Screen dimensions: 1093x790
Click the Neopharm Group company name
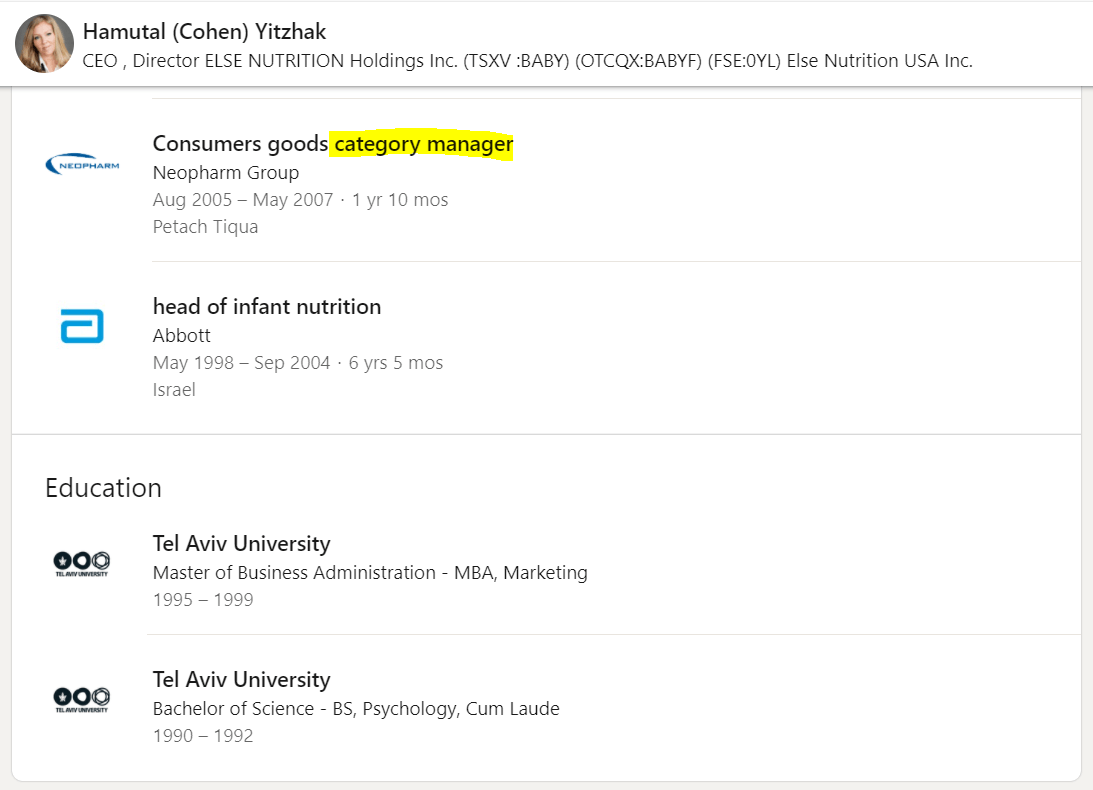click(225, 173)
